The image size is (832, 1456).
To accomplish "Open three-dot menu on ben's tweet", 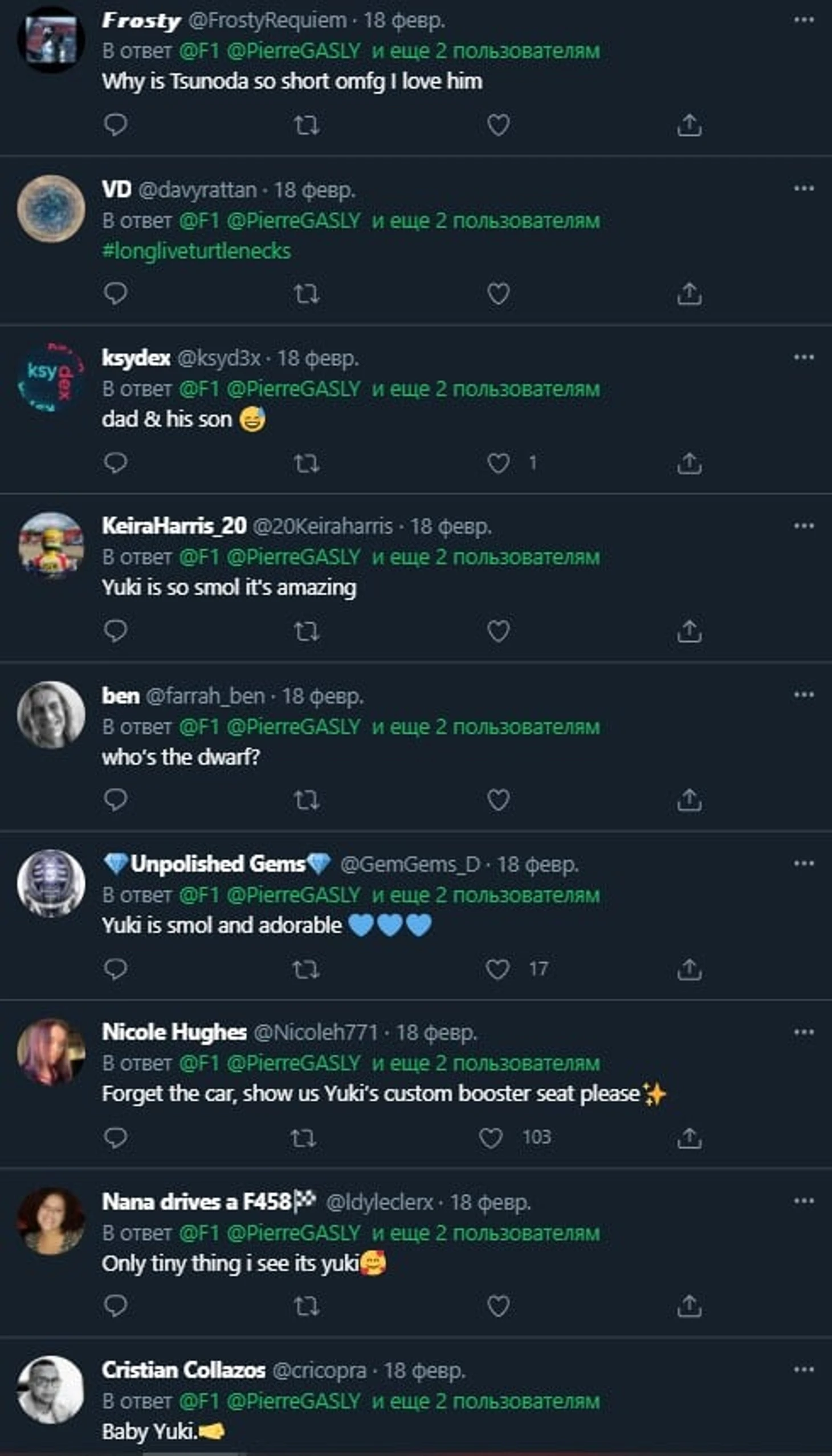I will (804, 695).
